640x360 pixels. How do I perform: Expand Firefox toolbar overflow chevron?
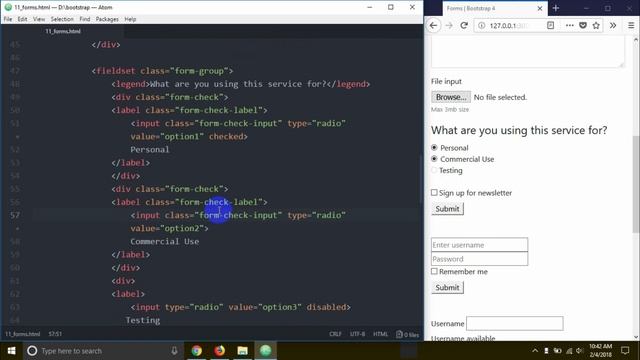(x=613, y=25)
